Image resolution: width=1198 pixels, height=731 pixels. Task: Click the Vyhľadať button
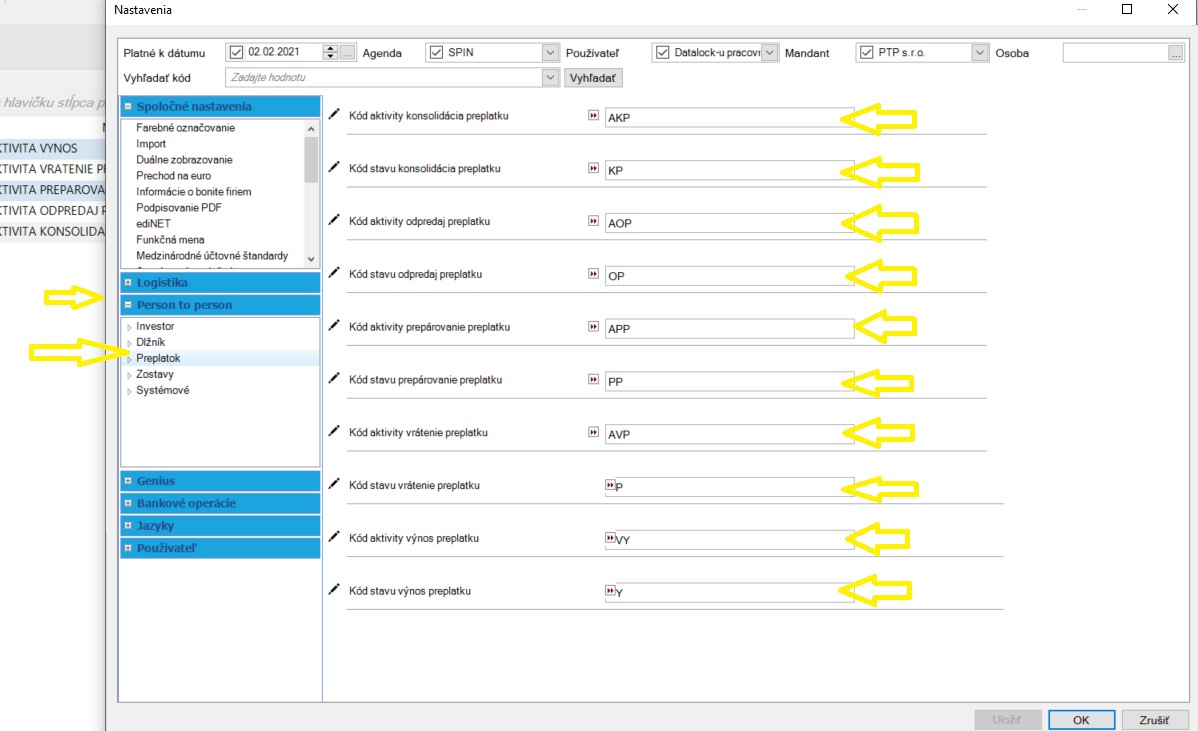(593, 78)
